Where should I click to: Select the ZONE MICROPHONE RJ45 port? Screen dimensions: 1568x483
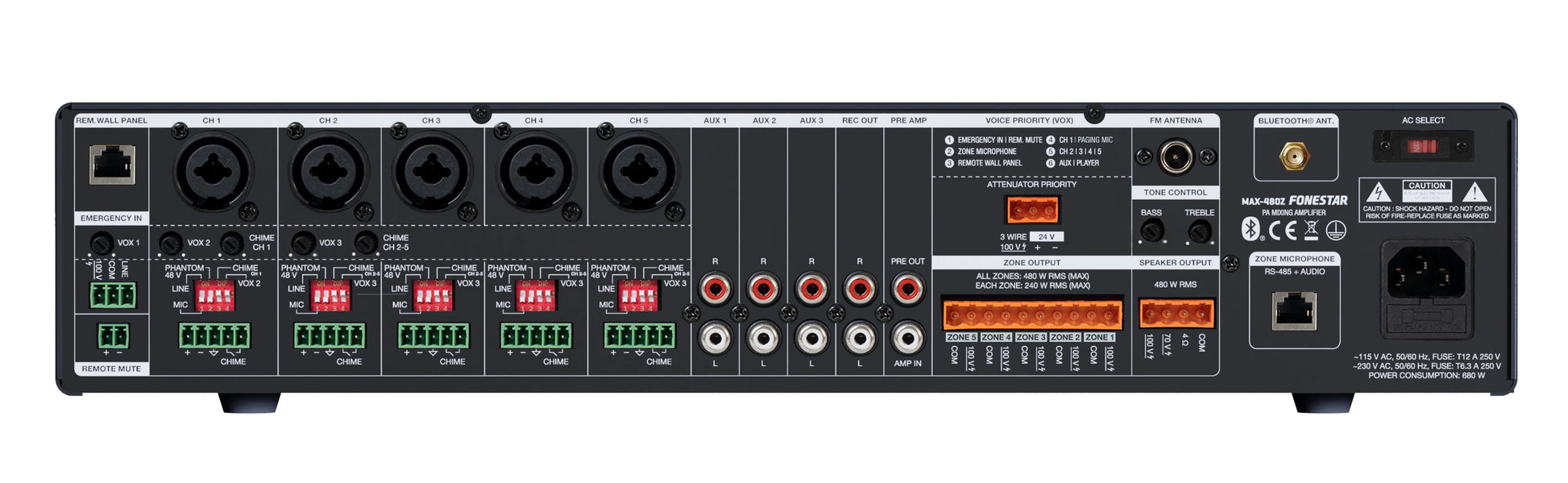tap(1294, 311)
